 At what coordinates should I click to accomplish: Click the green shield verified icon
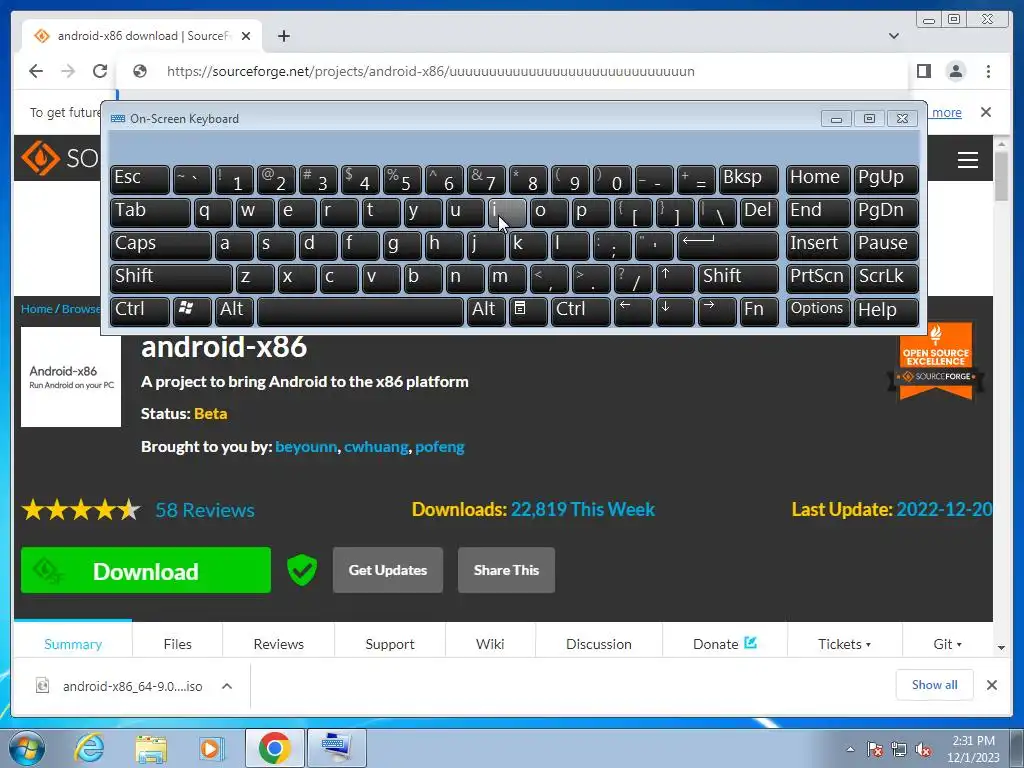point(302,570)
